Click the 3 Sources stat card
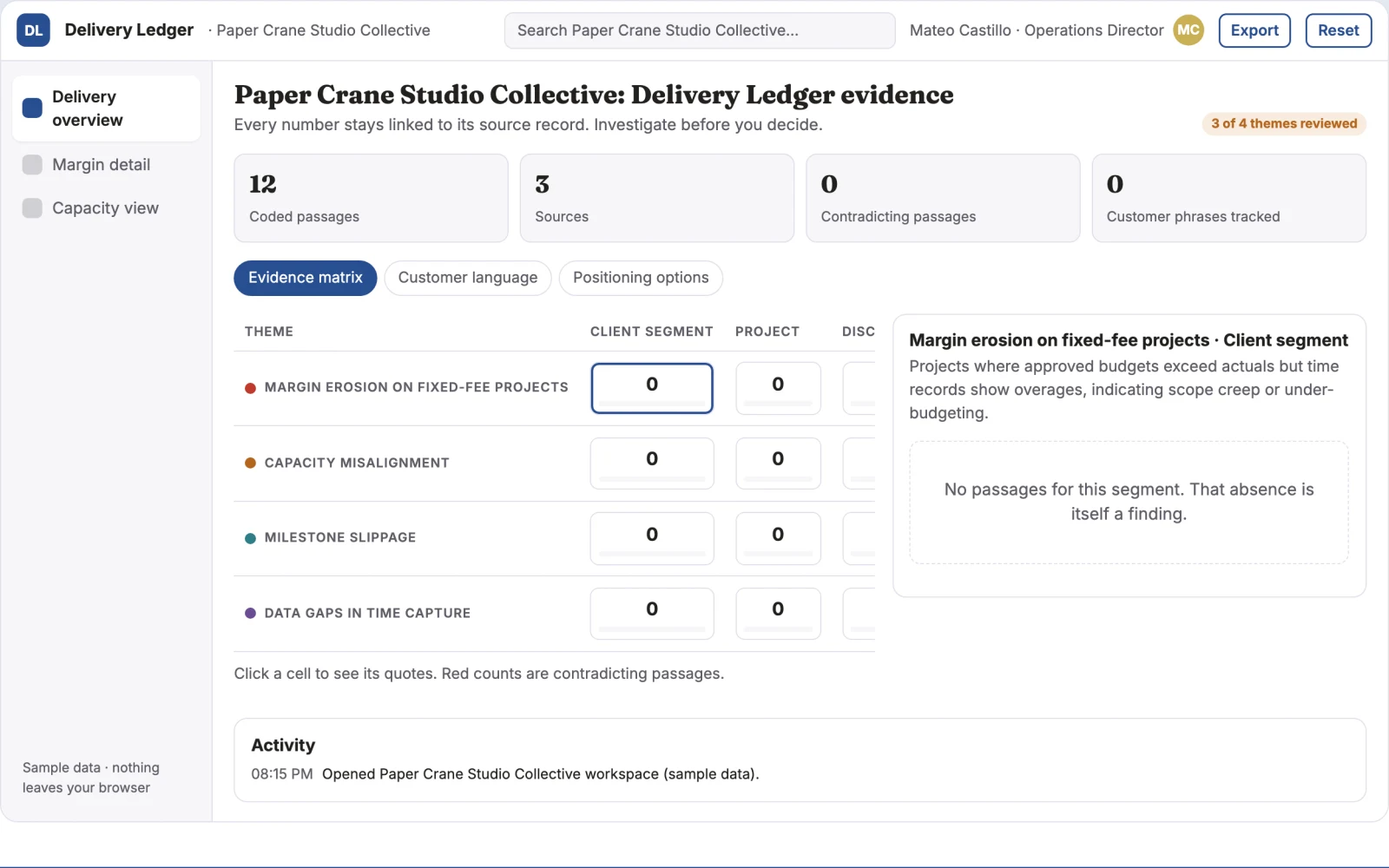Screen dimensions: 1389x868 point(657,198)
